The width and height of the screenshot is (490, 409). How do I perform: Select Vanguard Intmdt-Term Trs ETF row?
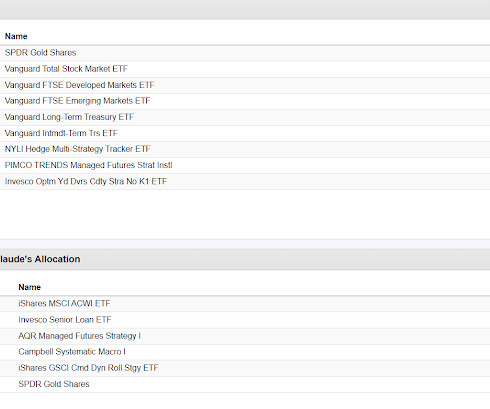tap(245, 133)
